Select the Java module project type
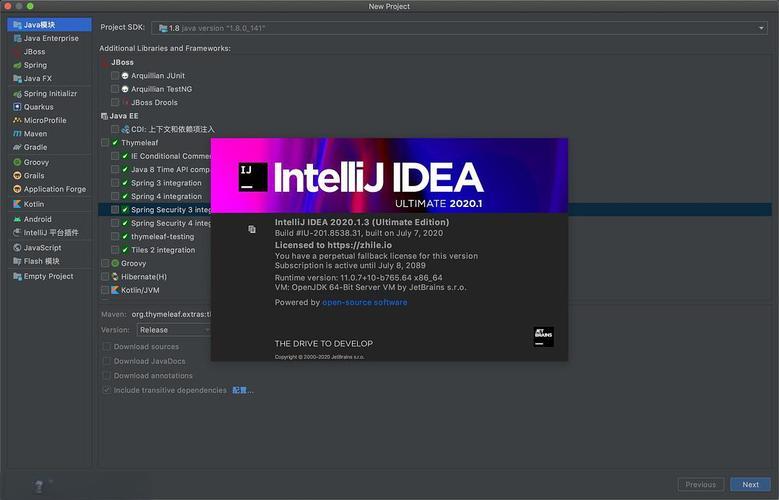Image resolution: width=779 pixels, height=500 pixels. pos(49,24)
